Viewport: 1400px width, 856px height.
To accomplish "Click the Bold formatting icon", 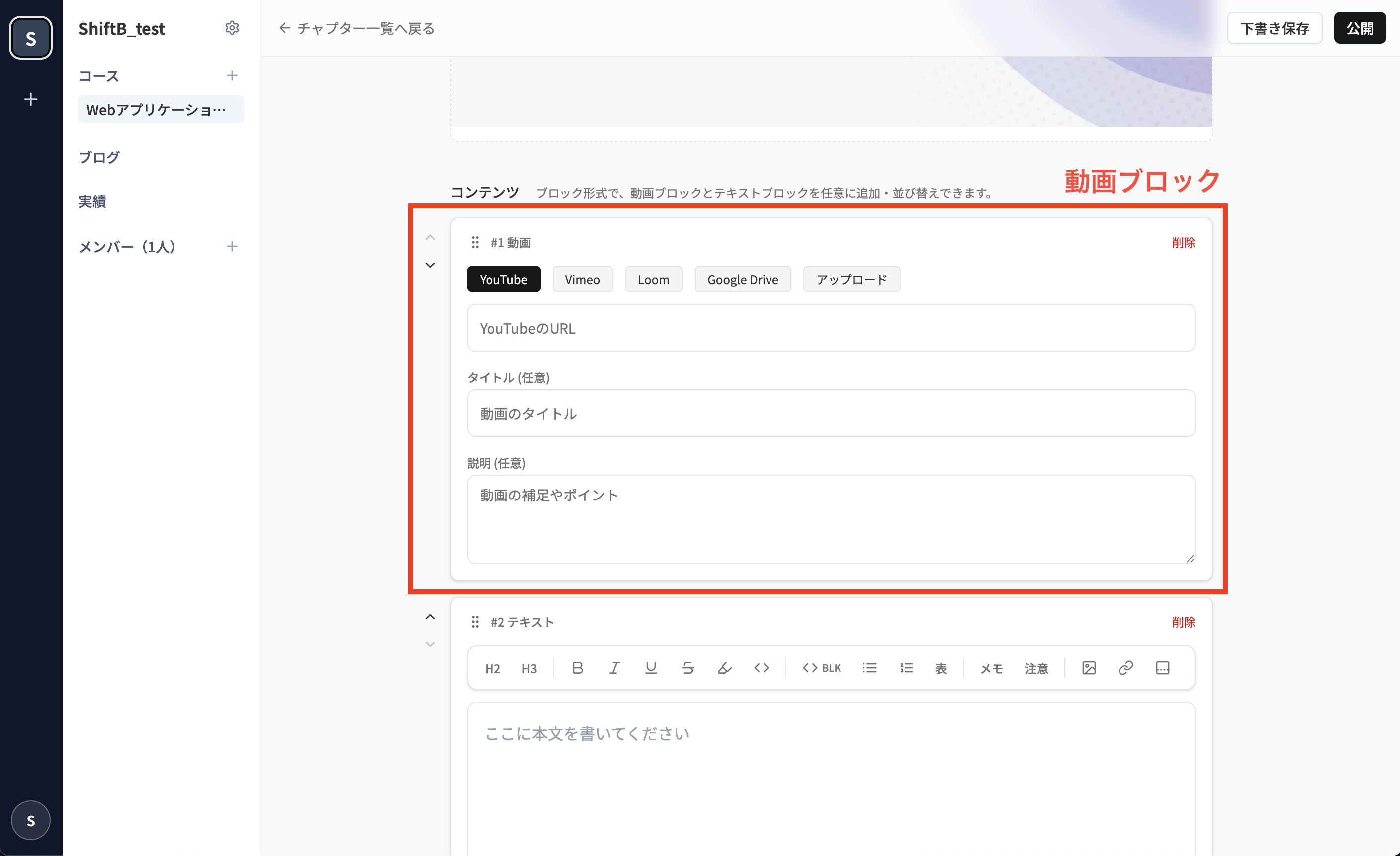I will click(577, 668).
